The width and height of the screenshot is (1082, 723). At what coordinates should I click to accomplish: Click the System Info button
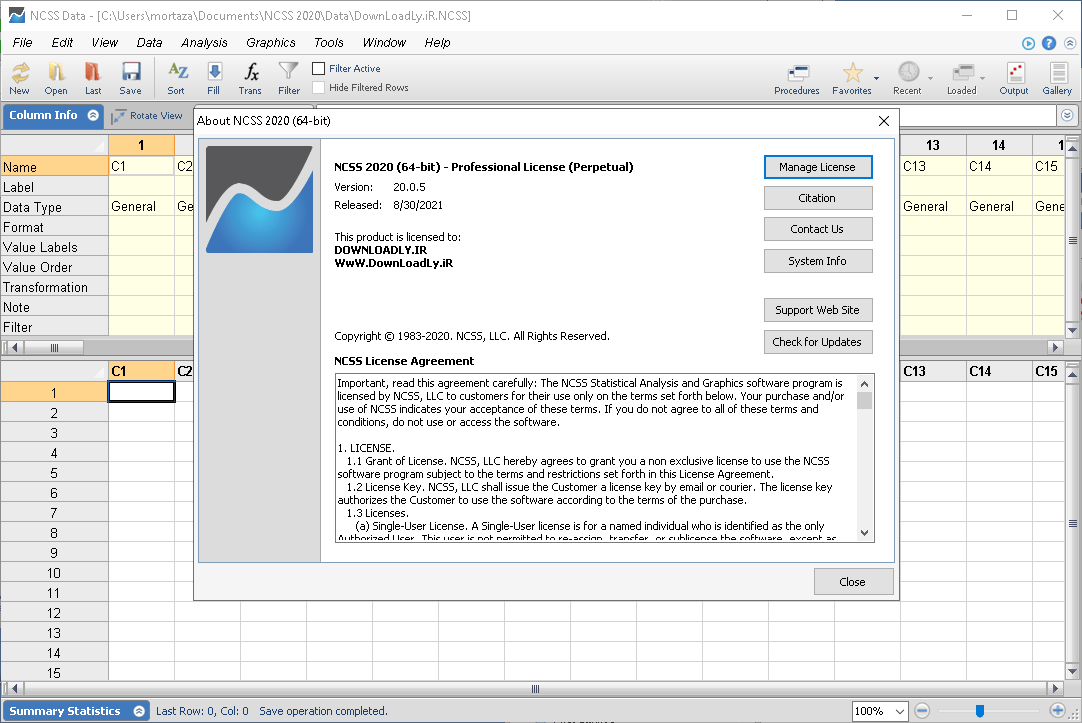tap(818, 261)
